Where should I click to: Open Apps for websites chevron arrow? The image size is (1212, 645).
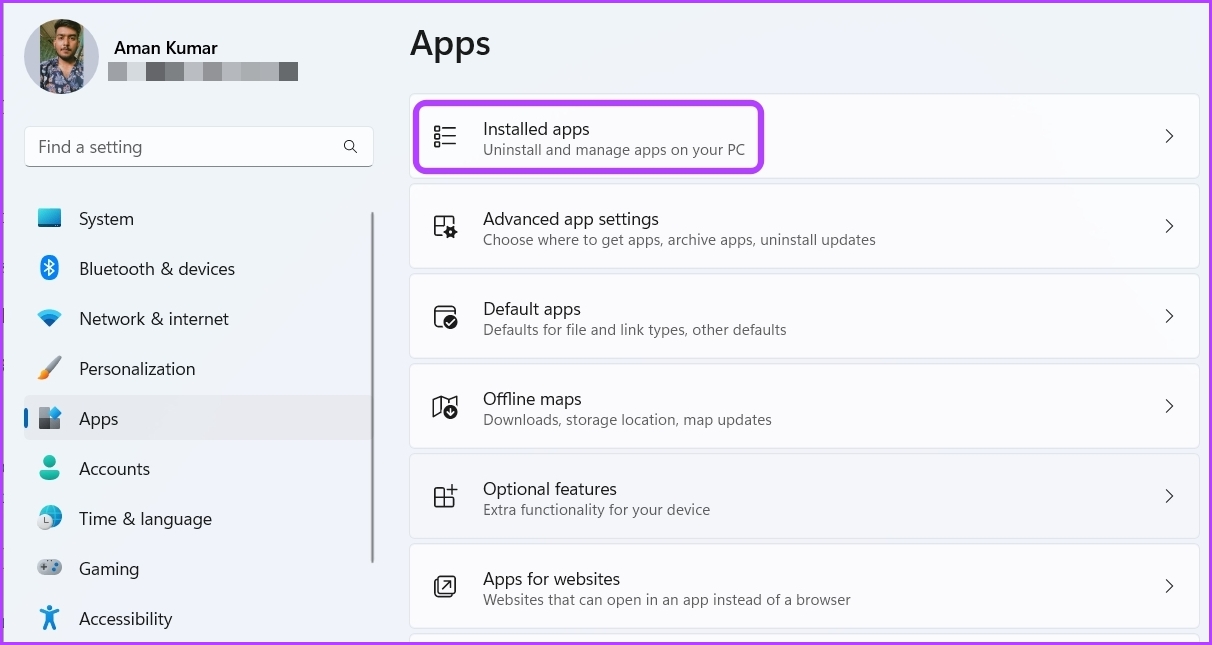pos(1169,586)
